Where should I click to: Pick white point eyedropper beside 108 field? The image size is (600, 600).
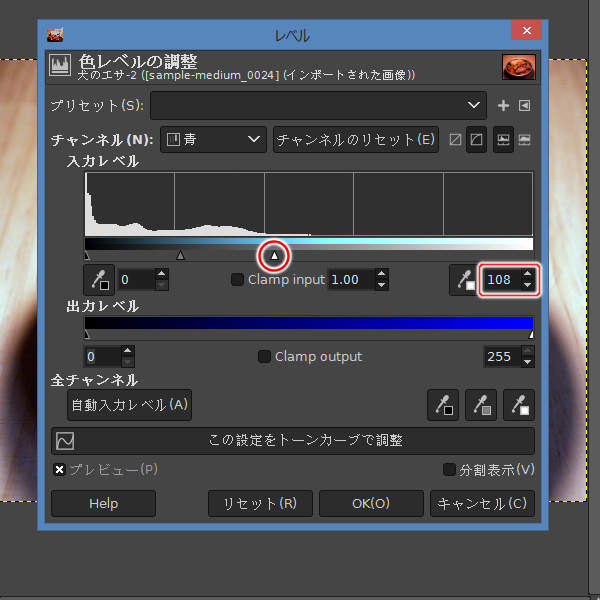pos(465,280)
